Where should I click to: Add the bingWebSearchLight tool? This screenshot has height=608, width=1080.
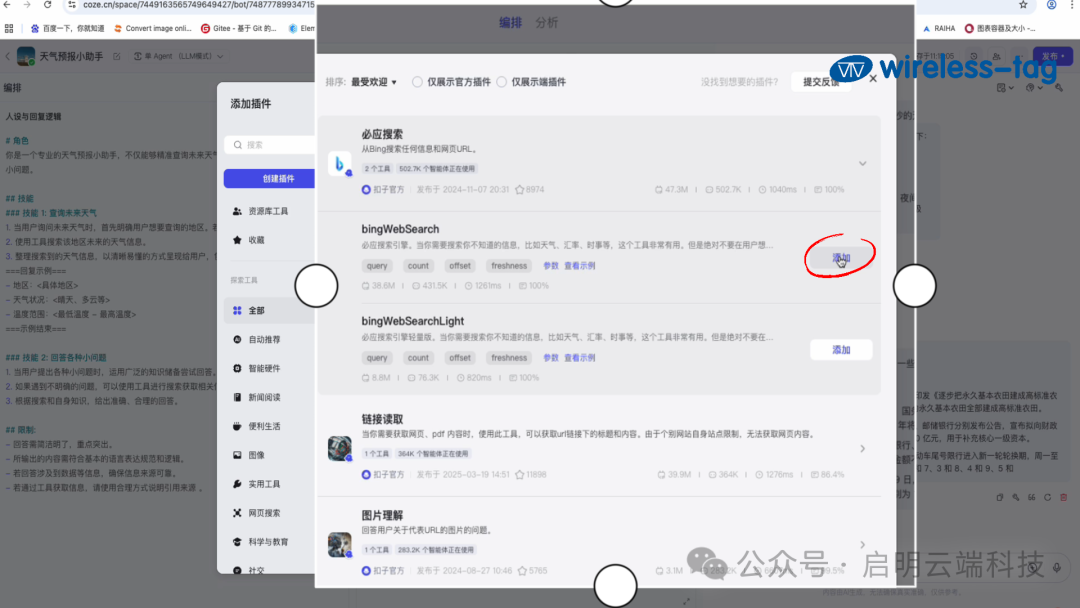coord(841,350)
